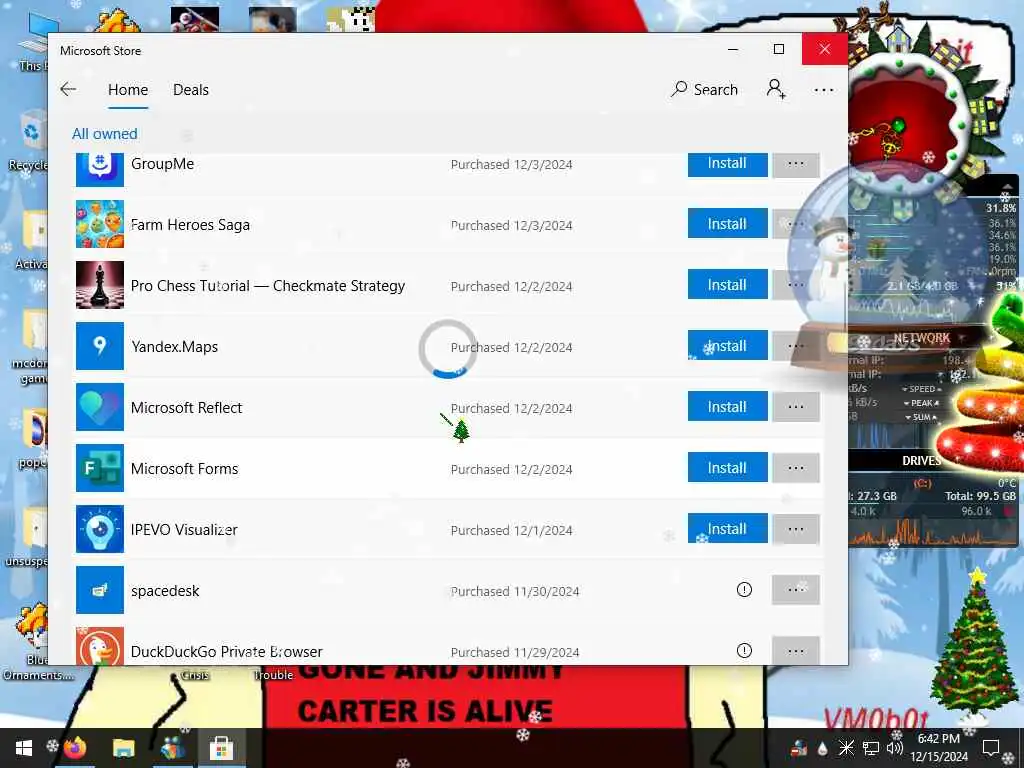Click the Microsoft Store taskbar icon
Viewport: 1024px width, 768px height.
tap(221, 748)
